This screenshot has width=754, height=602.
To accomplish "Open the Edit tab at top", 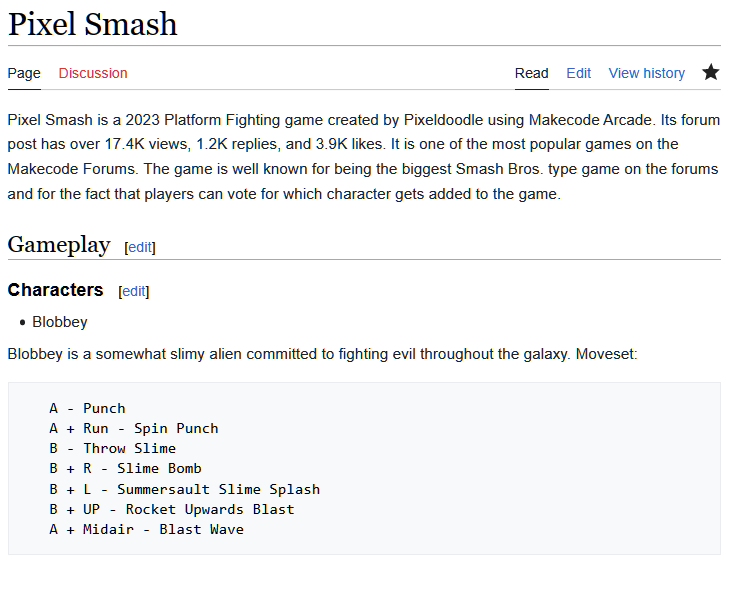I will point(578,73).
